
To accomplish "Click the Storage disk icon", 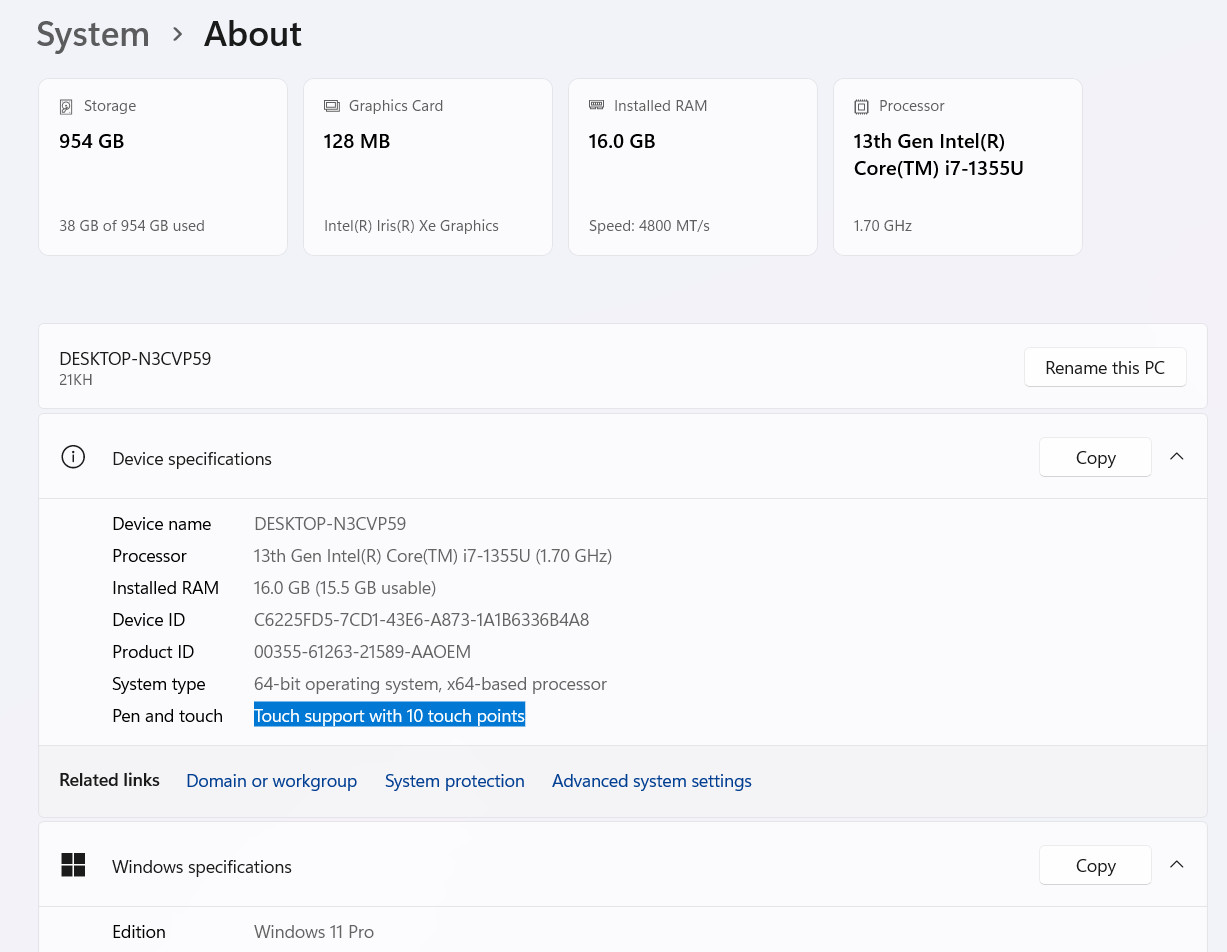I will [x=66, y=106].
